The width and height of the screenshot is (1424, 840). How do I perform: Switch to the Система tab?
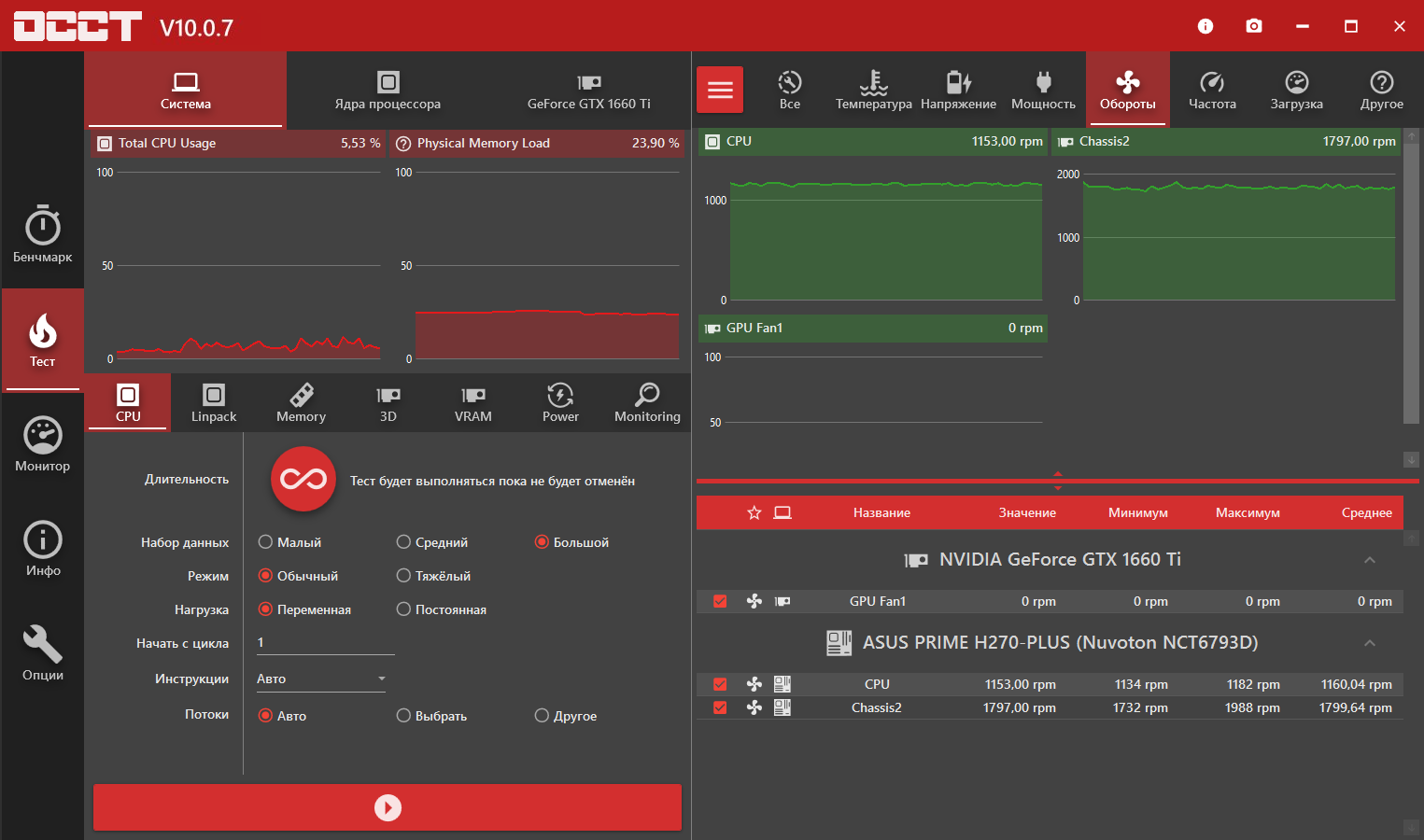[x=186, y=90]
